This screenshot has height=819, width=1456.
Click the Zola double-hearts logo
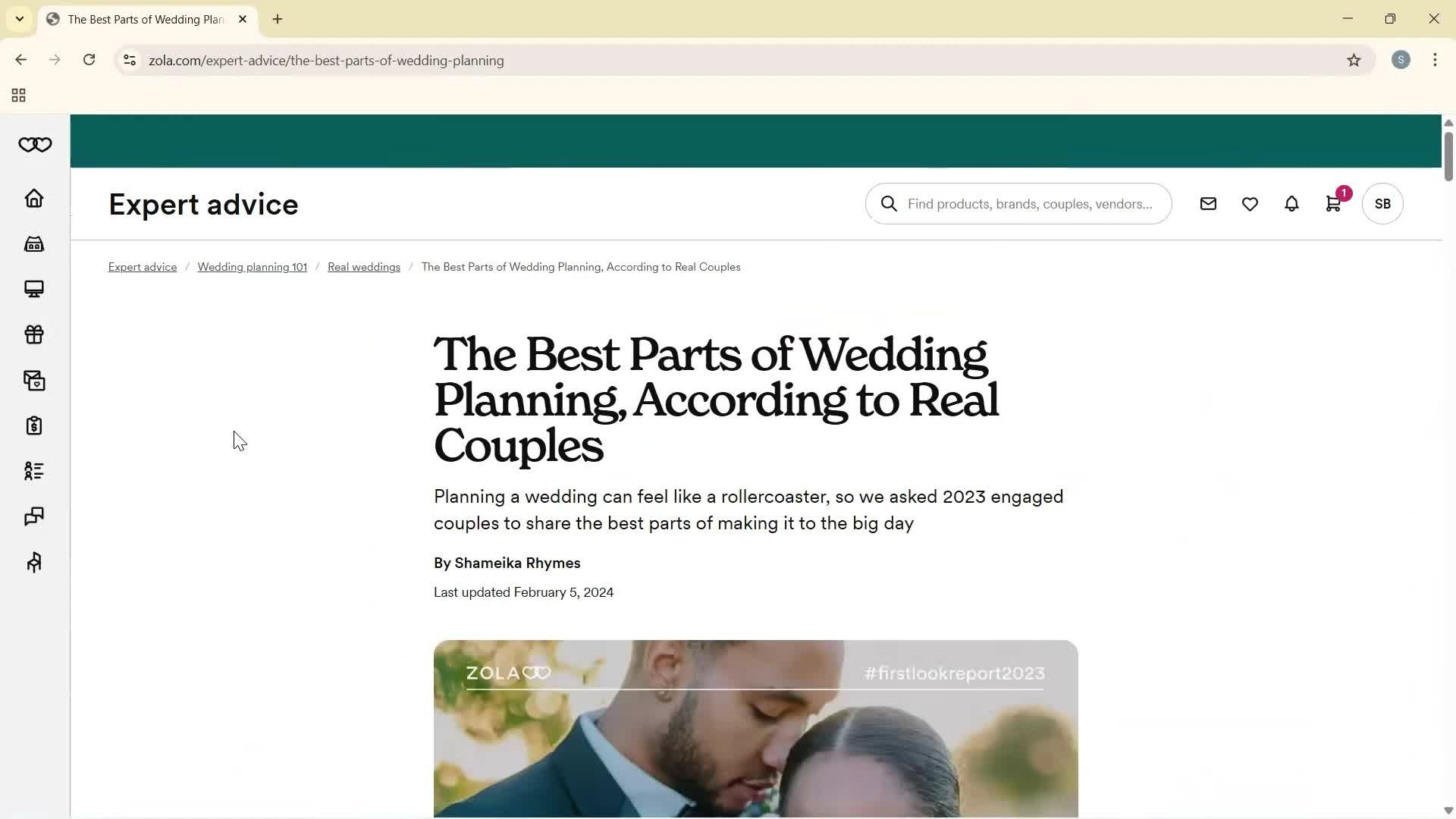(35, 144)
